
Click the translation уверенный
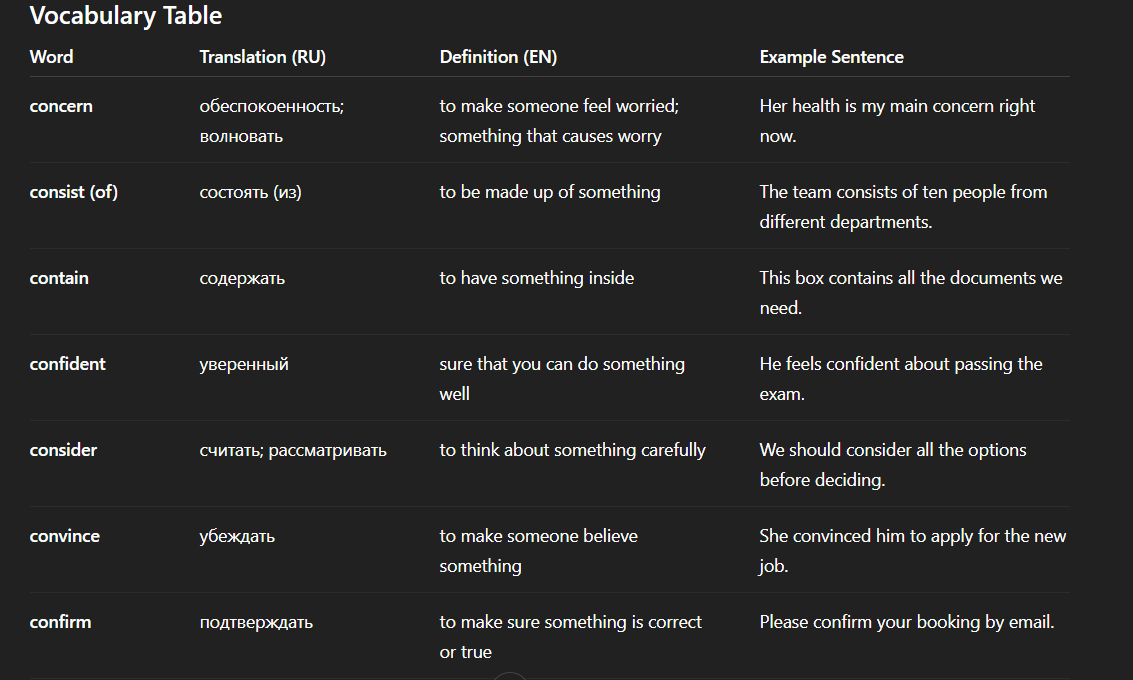244,364
